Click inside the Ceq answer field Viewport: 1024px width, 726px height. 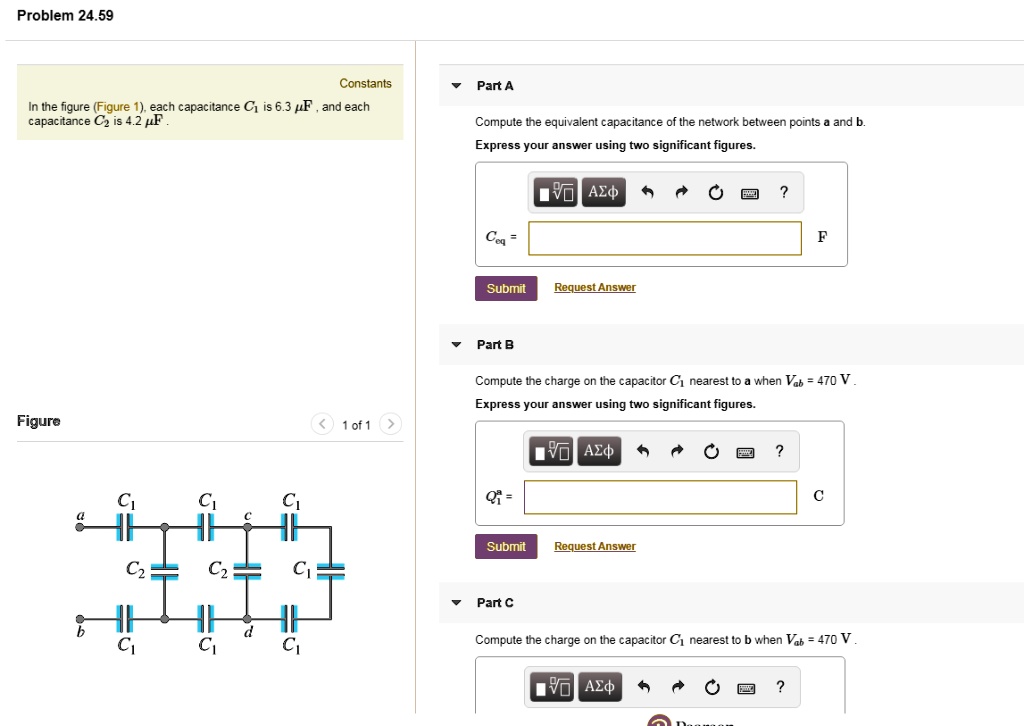[664, 238]
